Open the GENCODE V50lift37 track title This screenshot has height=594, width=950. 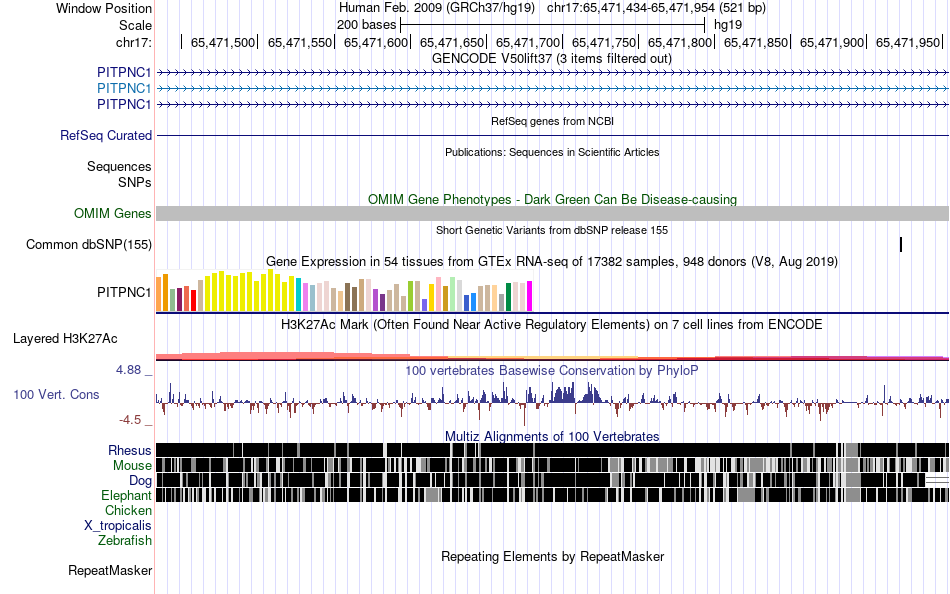551,59
